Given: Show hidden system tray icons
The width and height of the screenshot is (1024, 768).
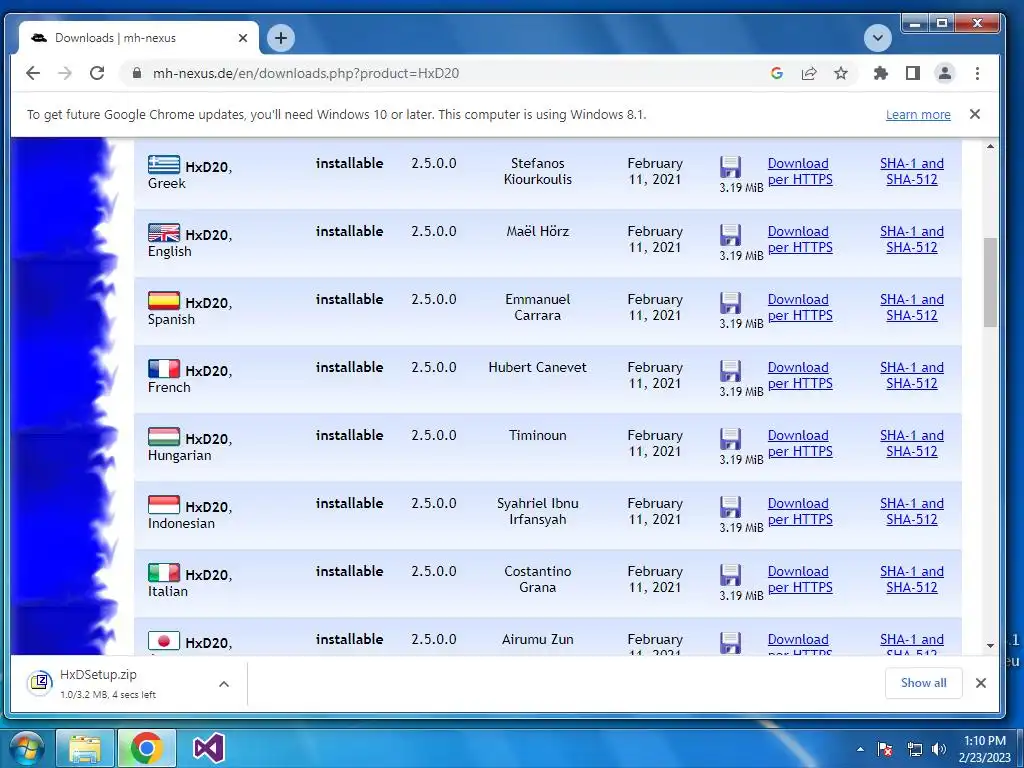Looking at the screenshot, I should point(860,749).
